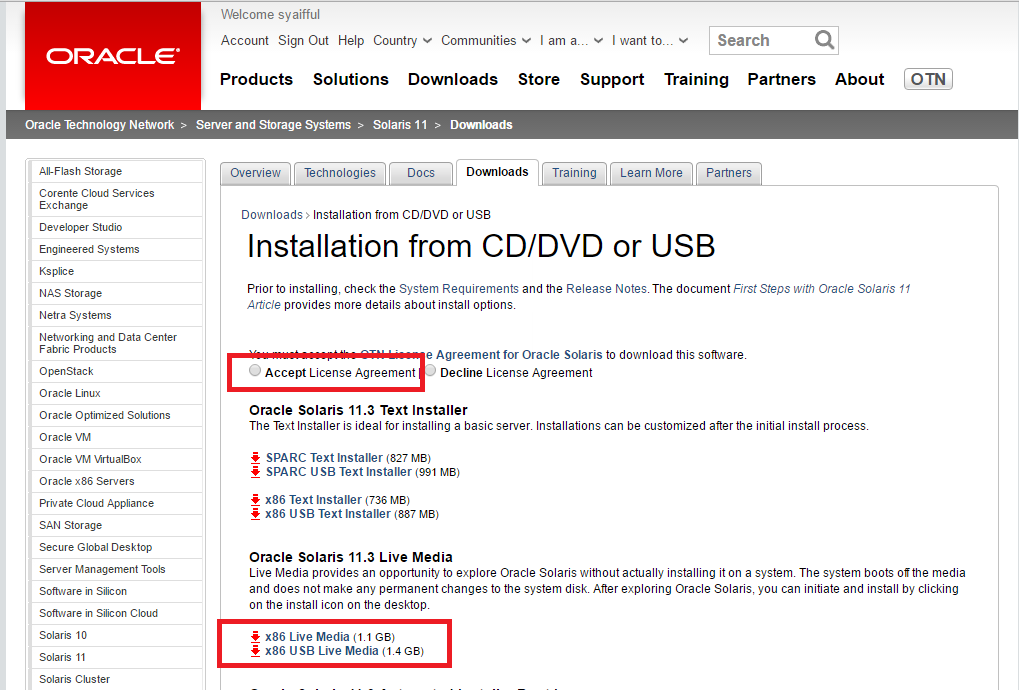Open Oracle VM VirtualBox in sidebar
Viewport: 1019px width, 690px height.
(116, 459)
